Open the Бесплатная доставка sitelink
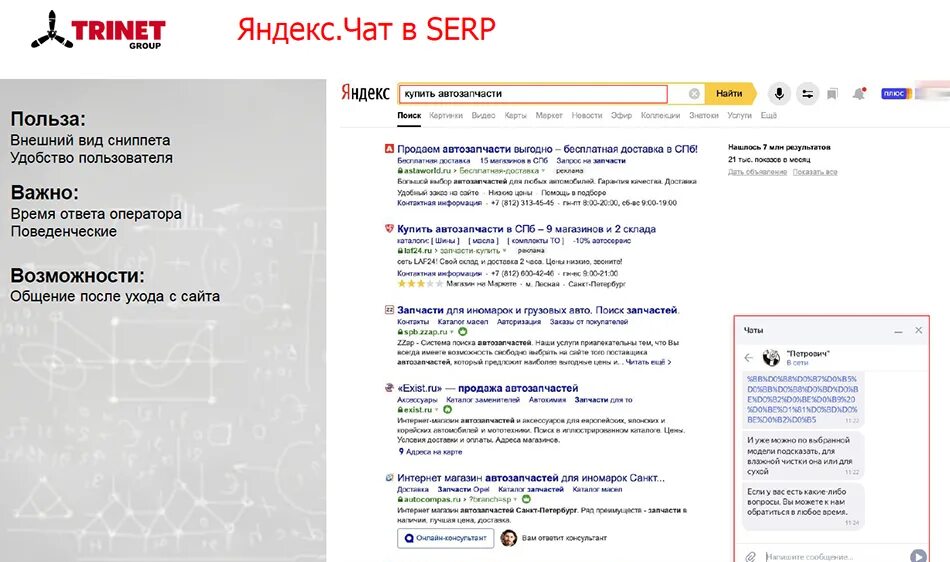The height and width of the screenshot is (562, 950). (434, 160)
